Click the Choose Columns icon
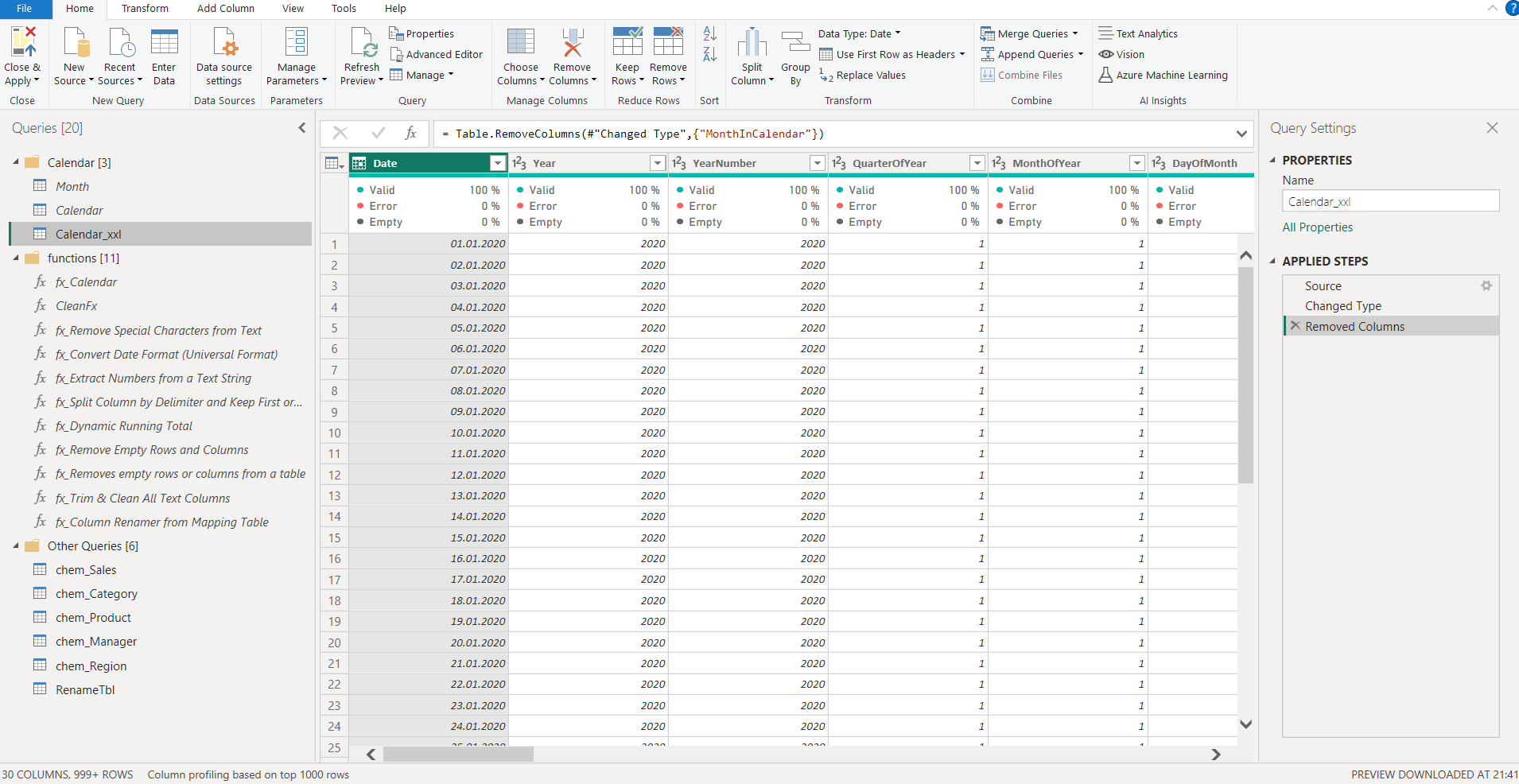The width and height of the screenshot is (1519, 784). coord(521,41)
